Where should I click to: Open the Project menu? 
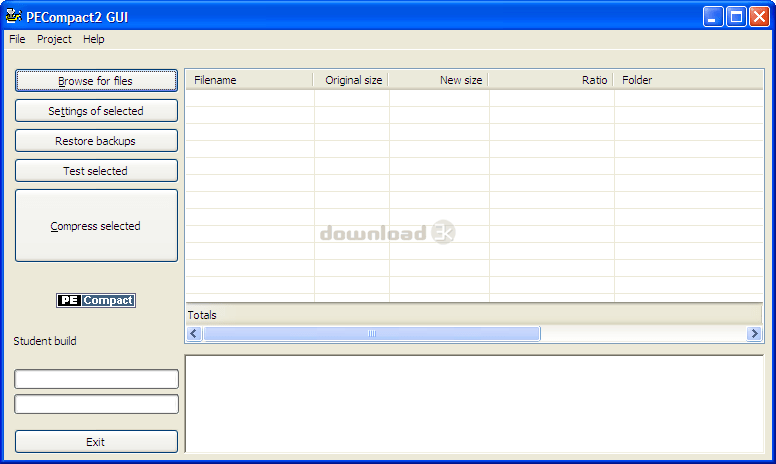[x=54, y=39]
